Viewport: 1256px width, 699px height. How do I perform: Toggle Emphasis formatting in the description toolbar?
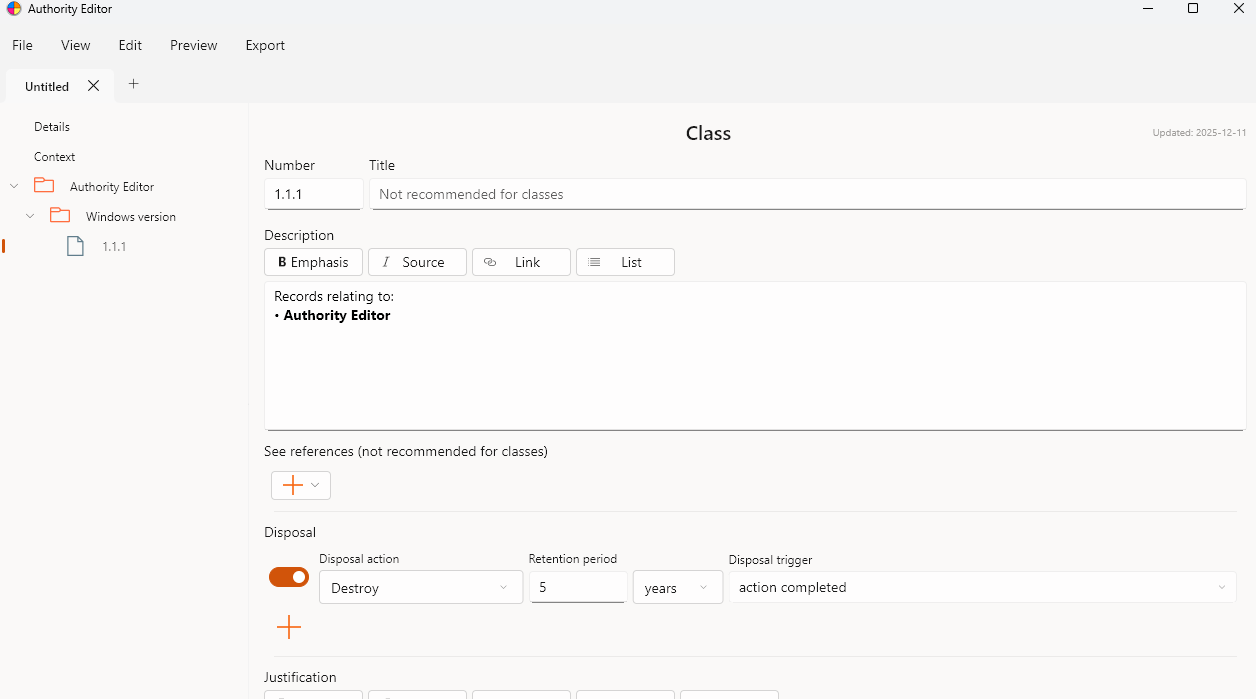pos(313,261)
